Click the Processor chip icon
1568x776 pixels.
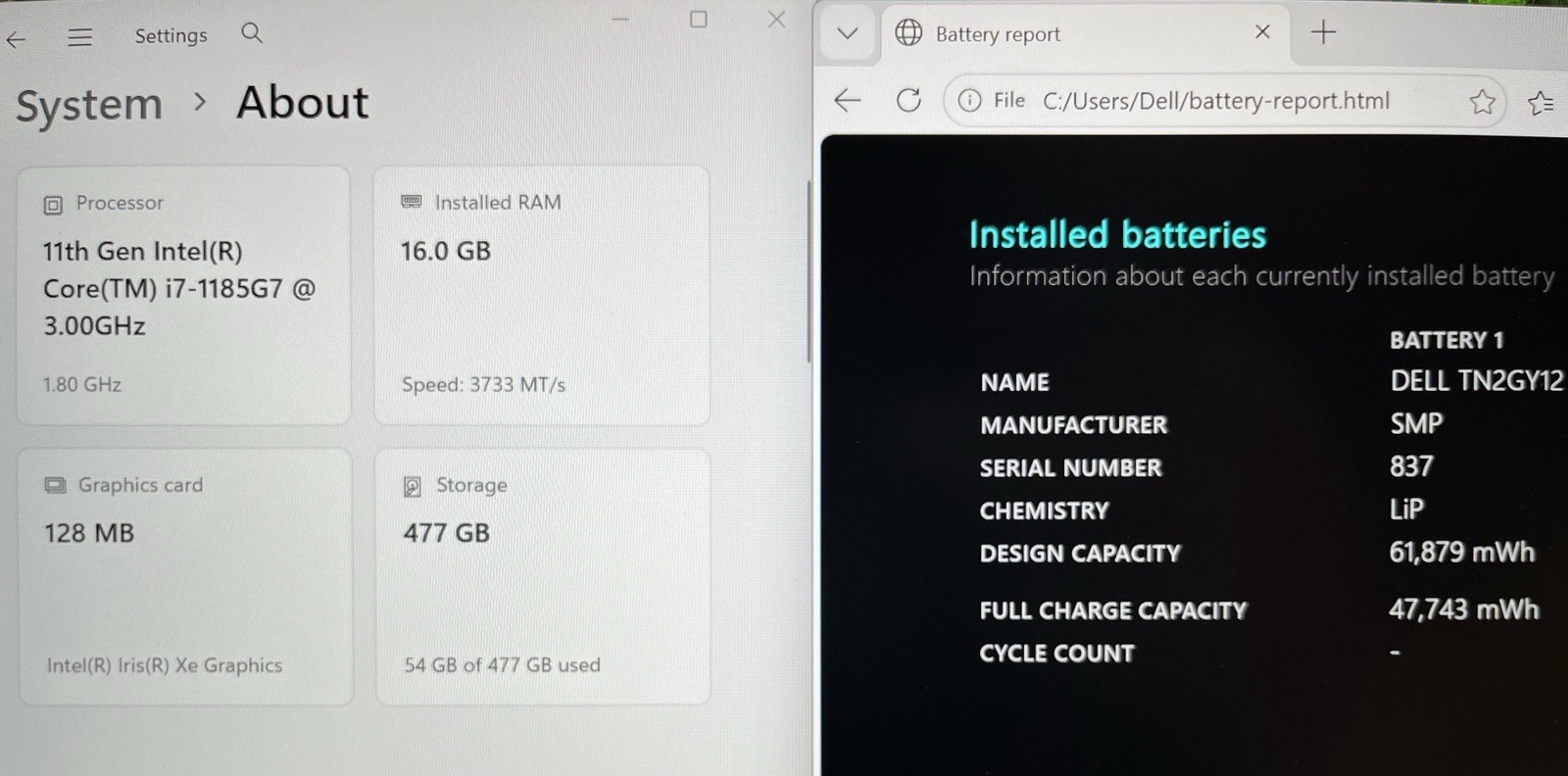click(x=53, y=205)
